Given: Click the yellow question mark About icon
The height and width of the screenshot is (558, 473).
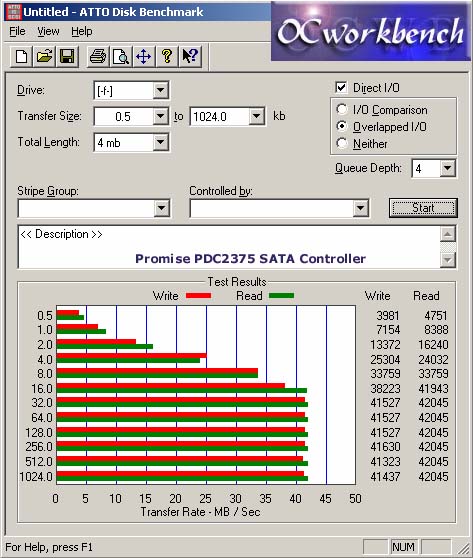Looking at the screenshot, I should [167, 56].
